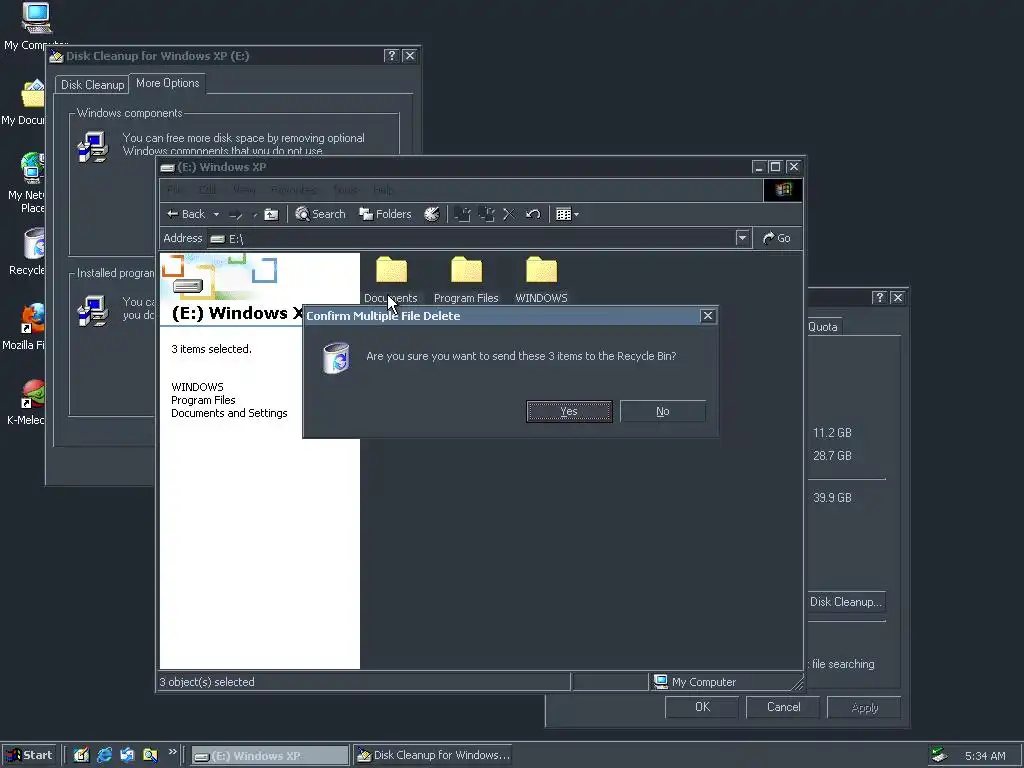Image resolution: width=1024 pixels, height=768 pixels.
Task: Open the File menu in Explorer
Action: tap(174, 190)
